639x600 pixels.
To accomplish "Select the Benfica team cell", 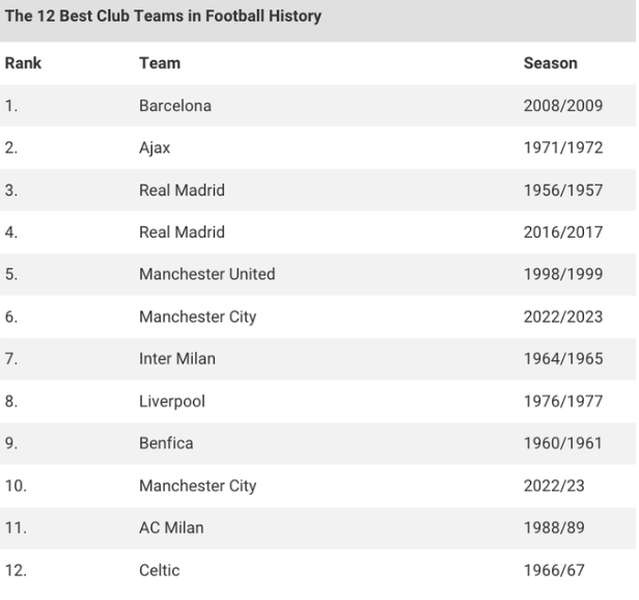I will click(166, 443).
